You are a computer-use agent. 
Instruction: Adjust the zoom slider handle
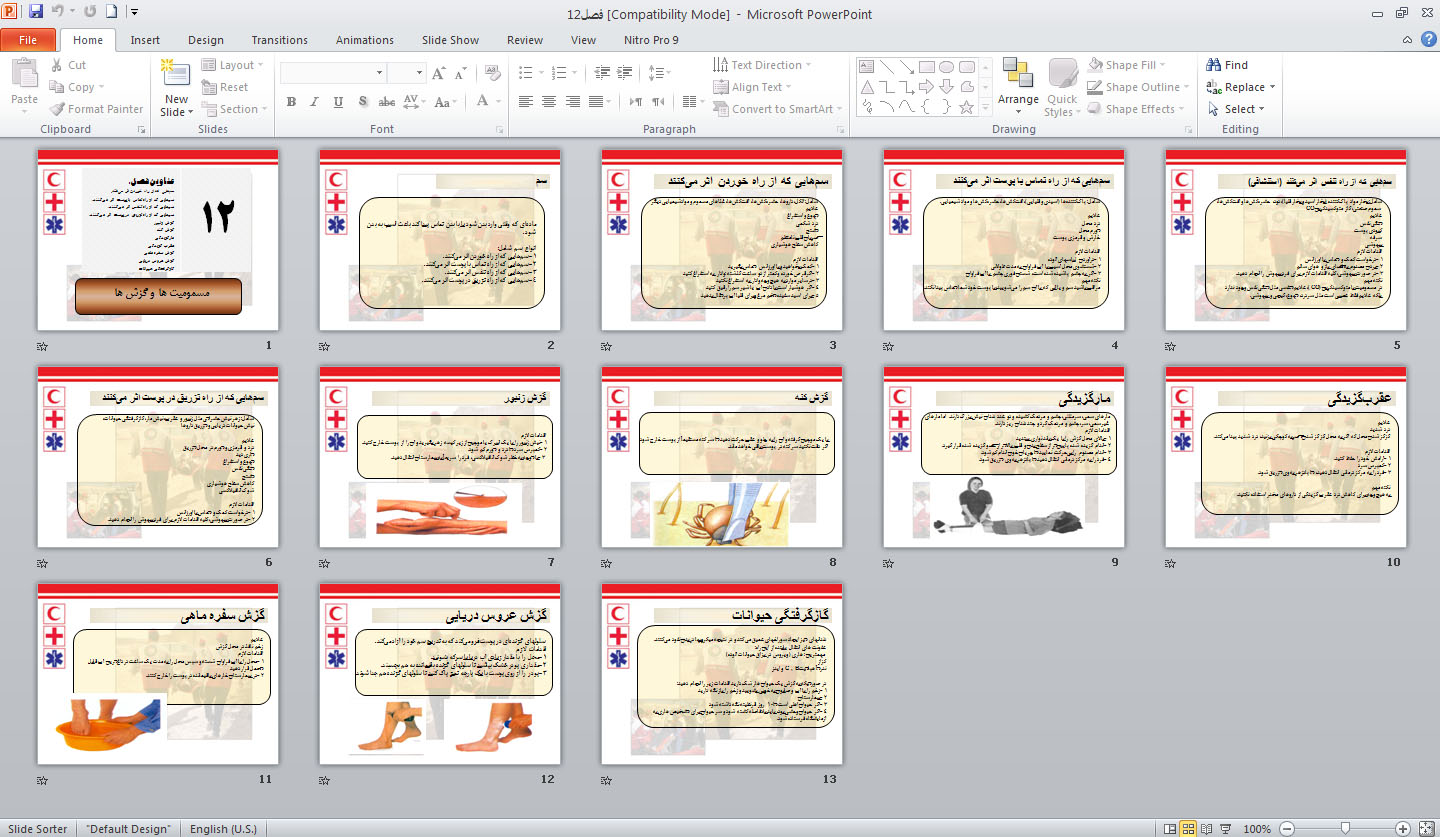(x=1346, y=828)
